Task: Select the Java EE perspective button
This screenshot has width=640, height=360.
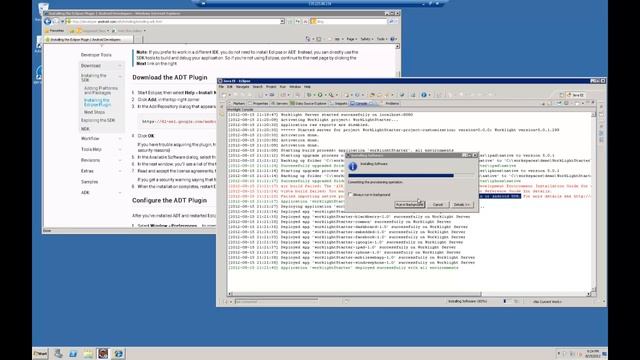Action: pos(576,95)
